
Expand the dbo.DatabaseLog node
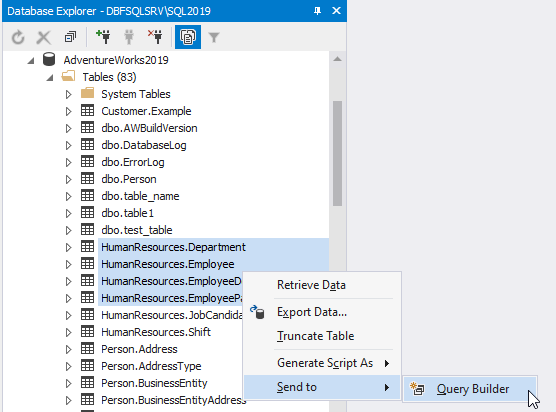tap(68, 145)
